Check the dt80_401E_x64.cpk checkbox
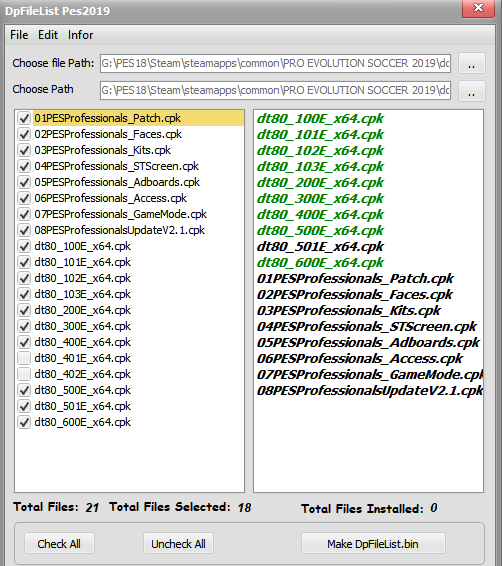Viewport: 502px width, 566px height. [x=24, y=358]
